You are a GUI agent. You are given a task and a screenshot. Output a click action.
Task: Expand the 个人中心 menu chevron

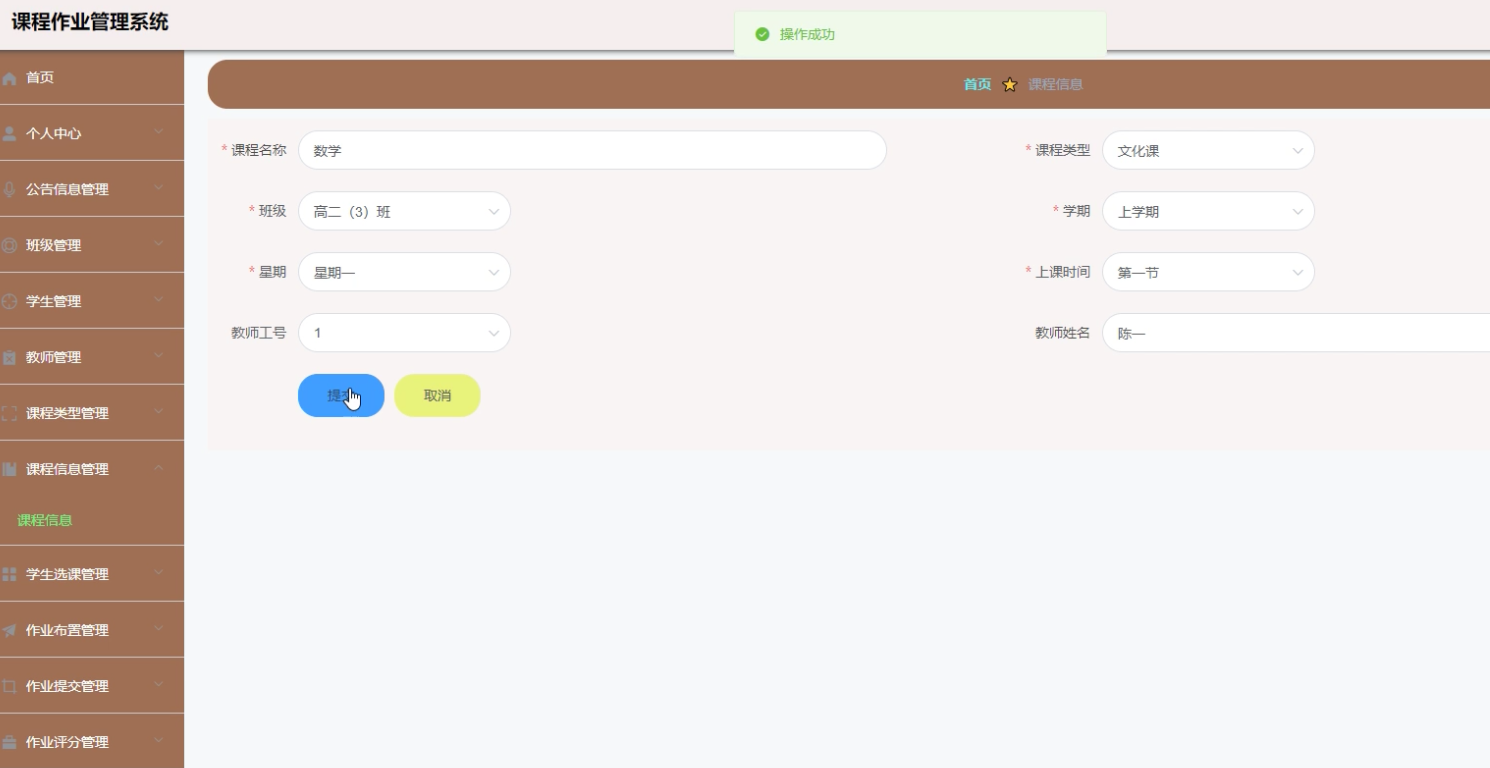point(159,133)
